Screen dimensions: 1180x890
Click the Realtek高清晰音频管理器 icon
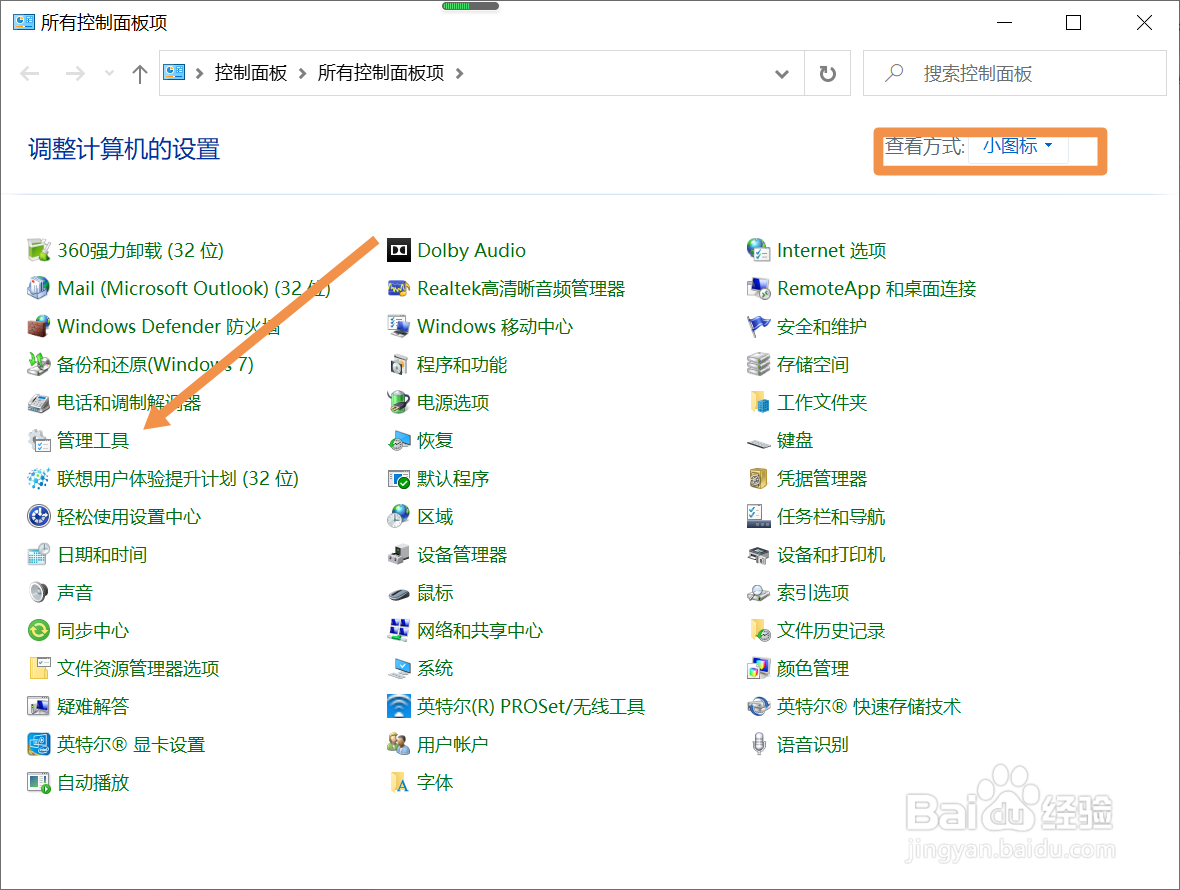(x=399, y=288)
